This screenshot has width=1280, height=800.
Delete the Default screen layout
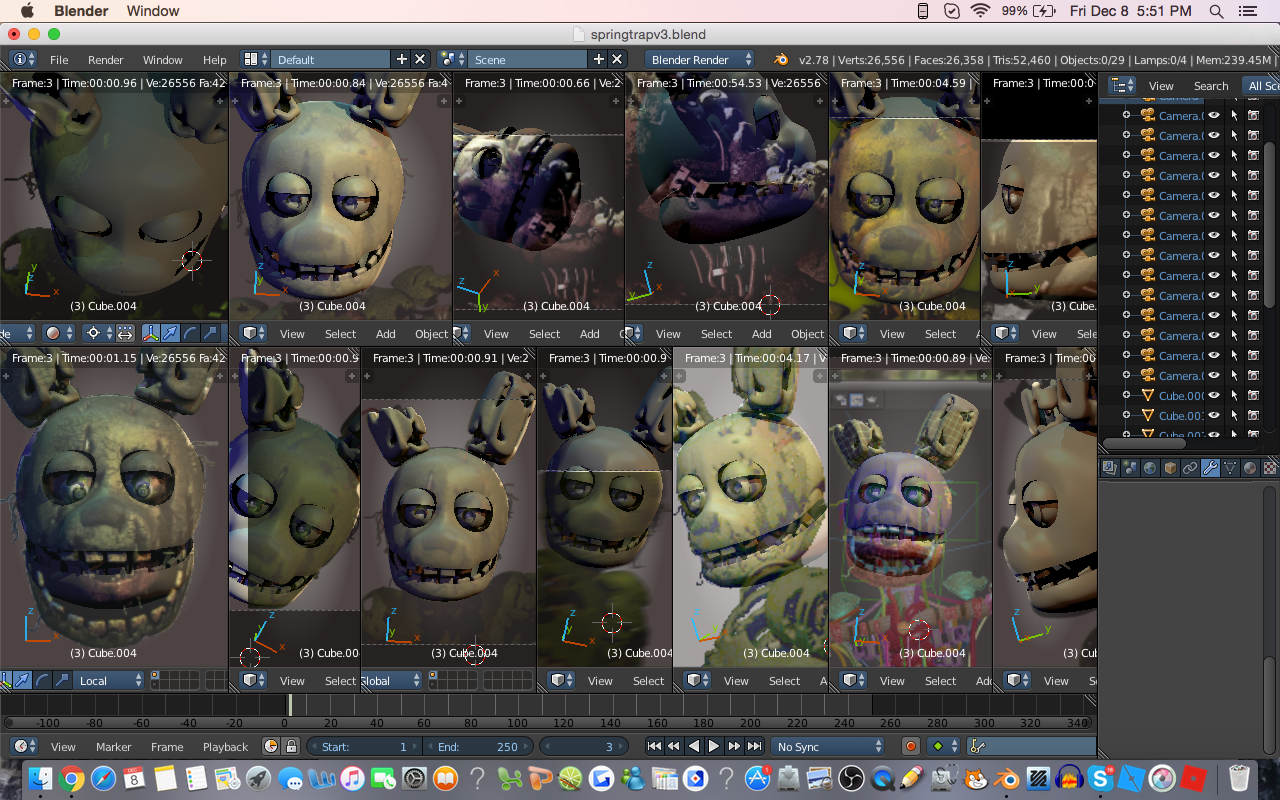click(x=420, y=59)
